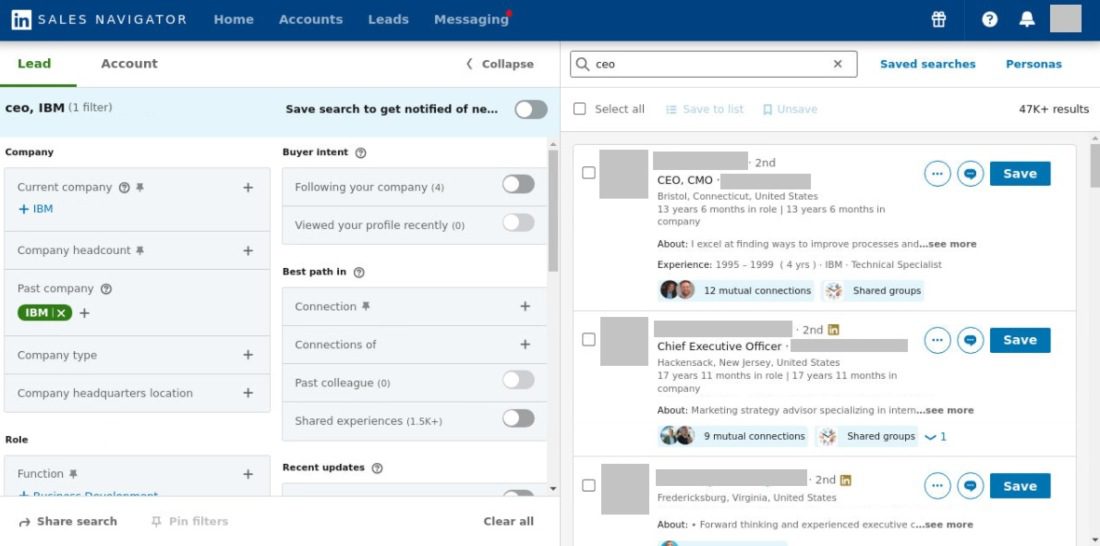This screenshot has width=1100, height=546.
Task: Expand the Current company filter
Action: (248, 187)
